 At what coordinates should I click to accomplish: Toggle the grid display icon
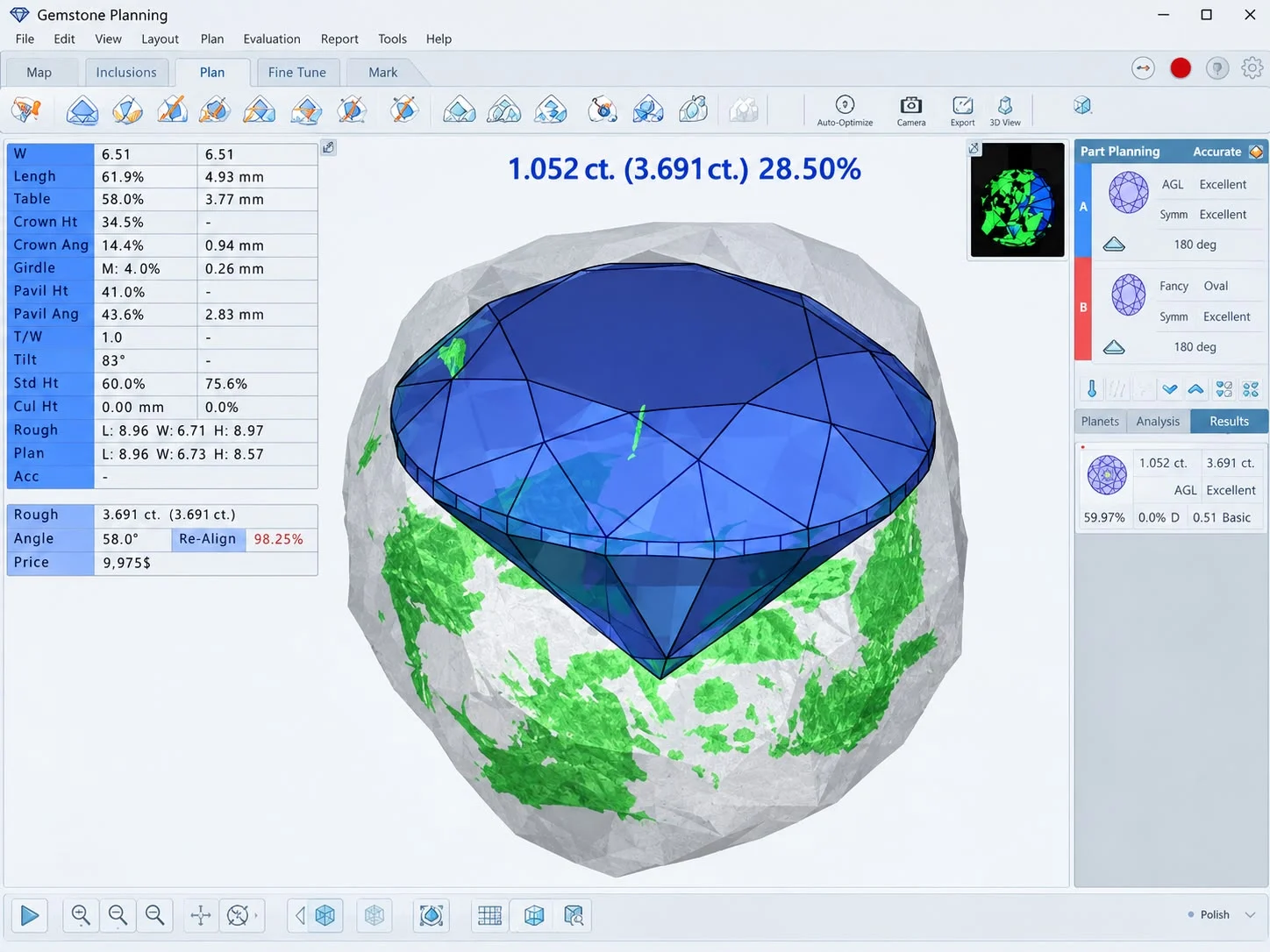coord(490,915)
